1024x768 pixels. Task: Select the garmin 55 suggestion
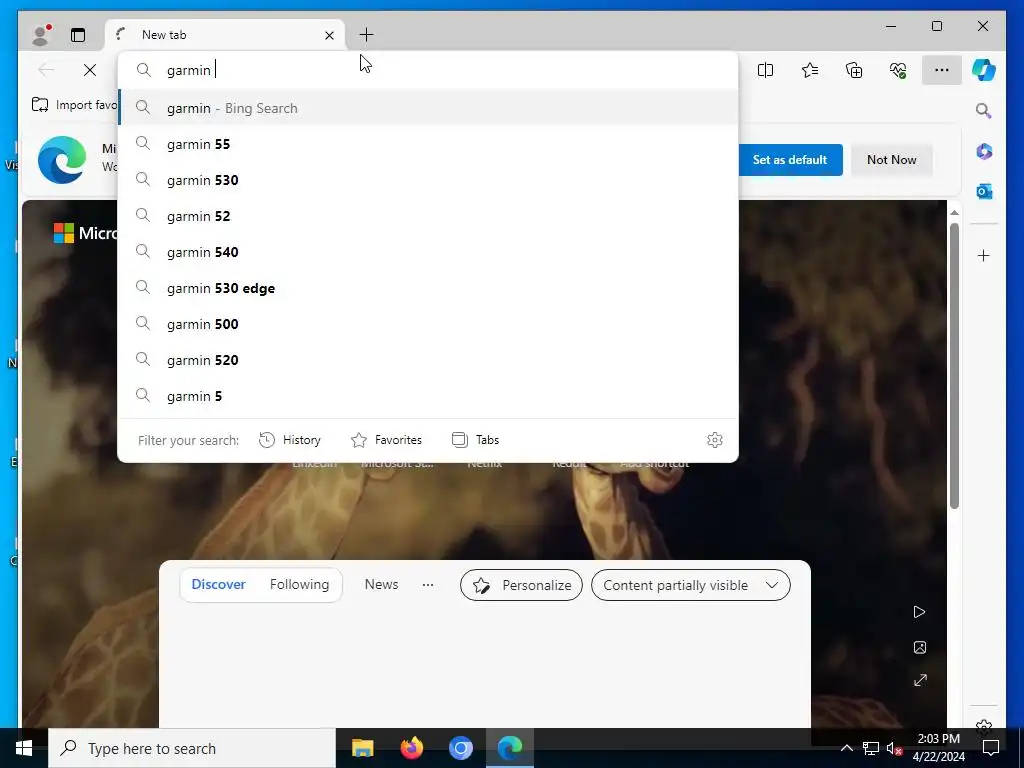tap(428, 144)
